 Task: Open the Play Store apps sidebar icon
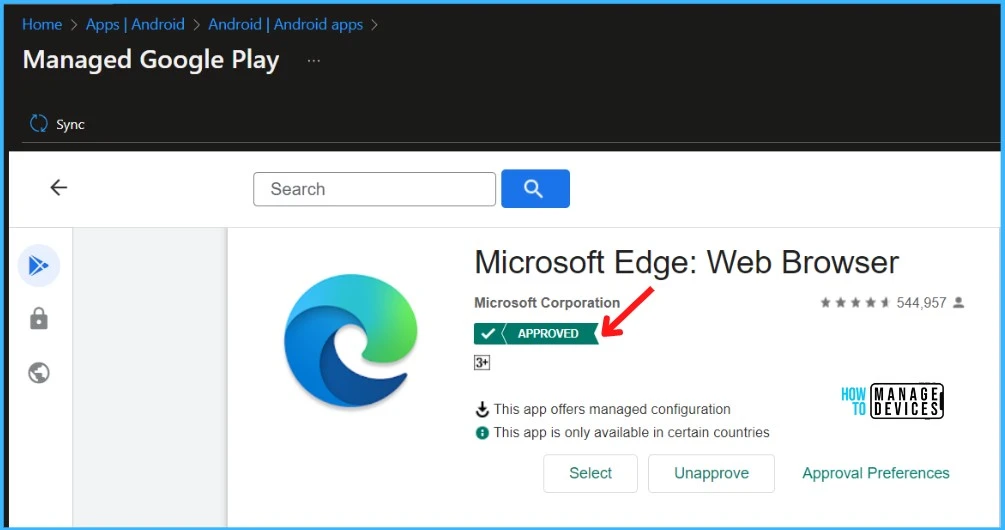(x=38, y=265)
